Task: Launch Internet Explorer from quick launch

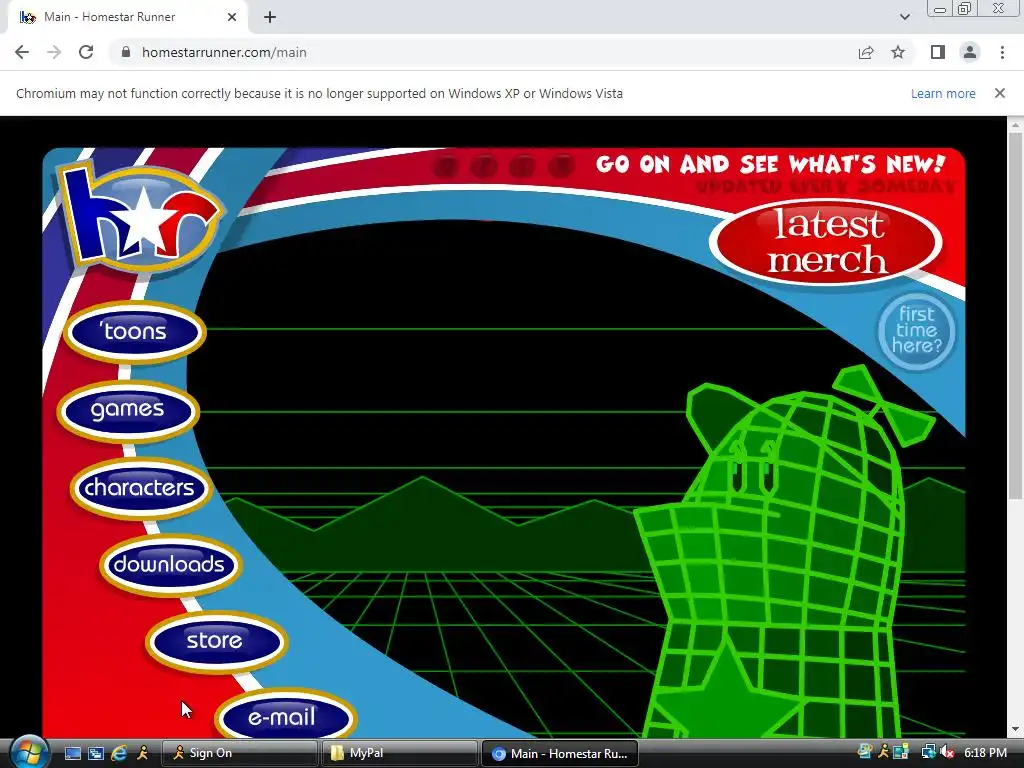Action: pos(119,753)
